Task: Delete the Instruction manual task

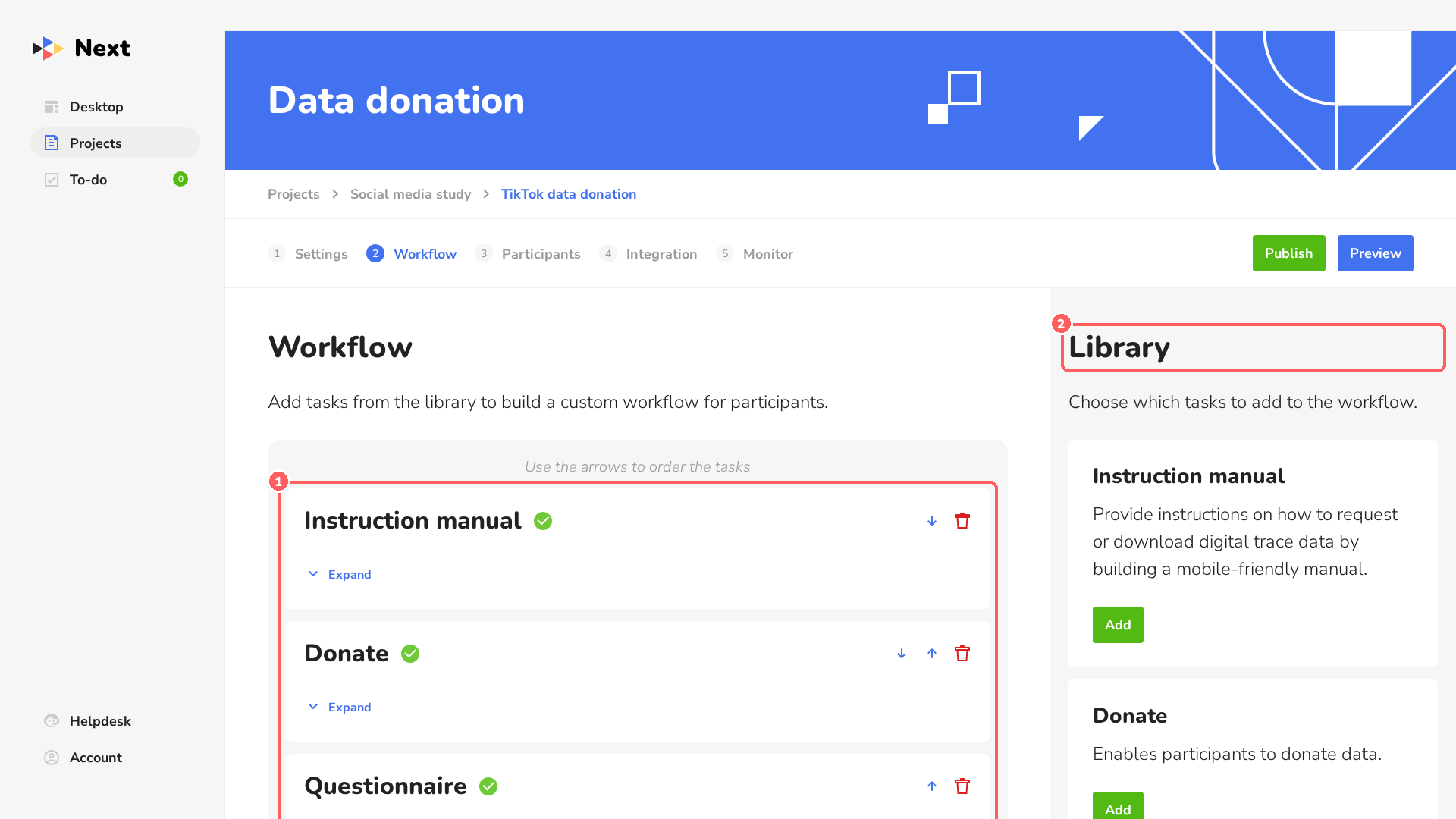Action: click(962, 521)
